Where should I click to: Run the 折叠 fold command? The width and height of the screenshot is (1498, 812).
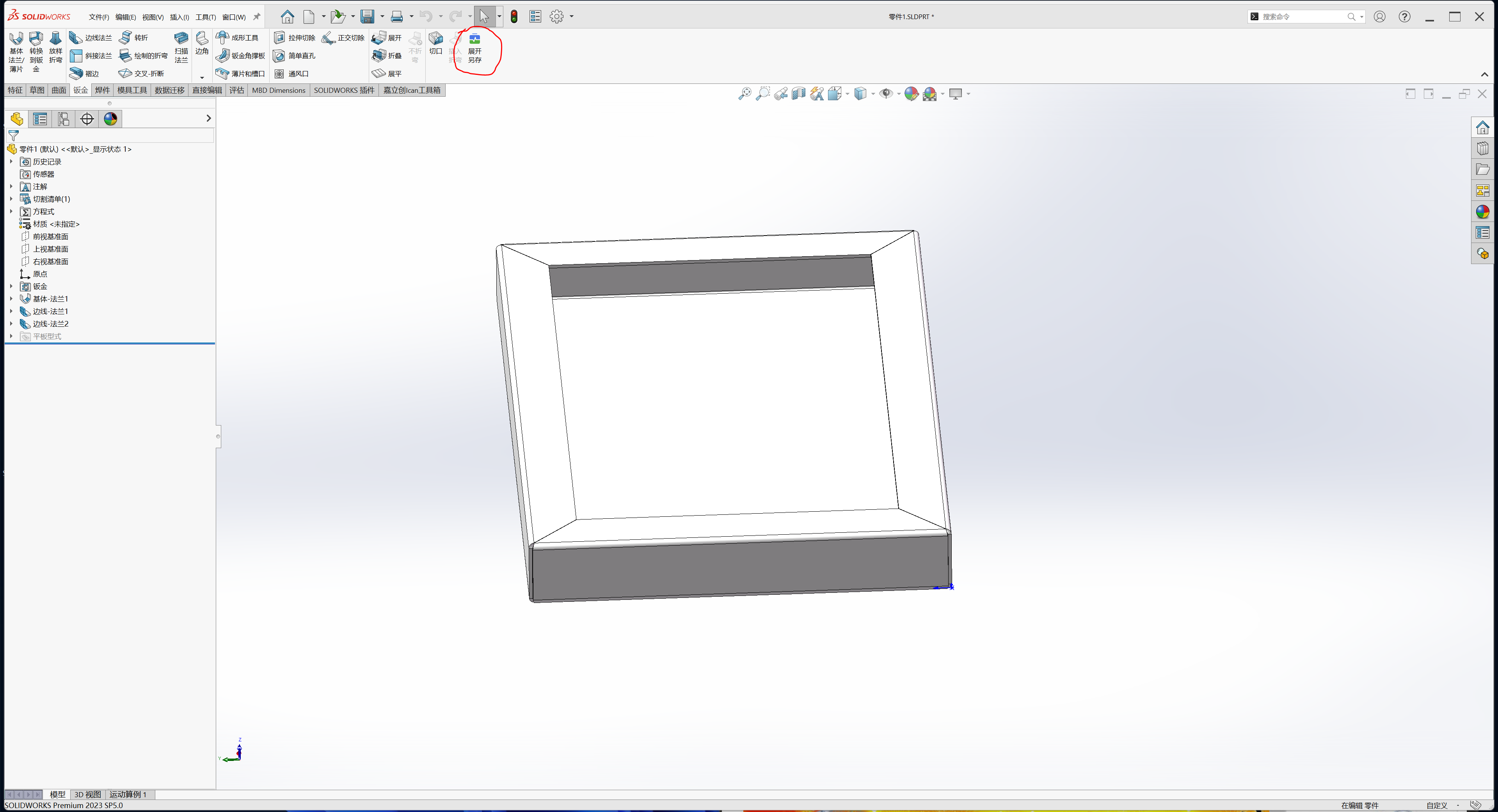click(387, 56)
